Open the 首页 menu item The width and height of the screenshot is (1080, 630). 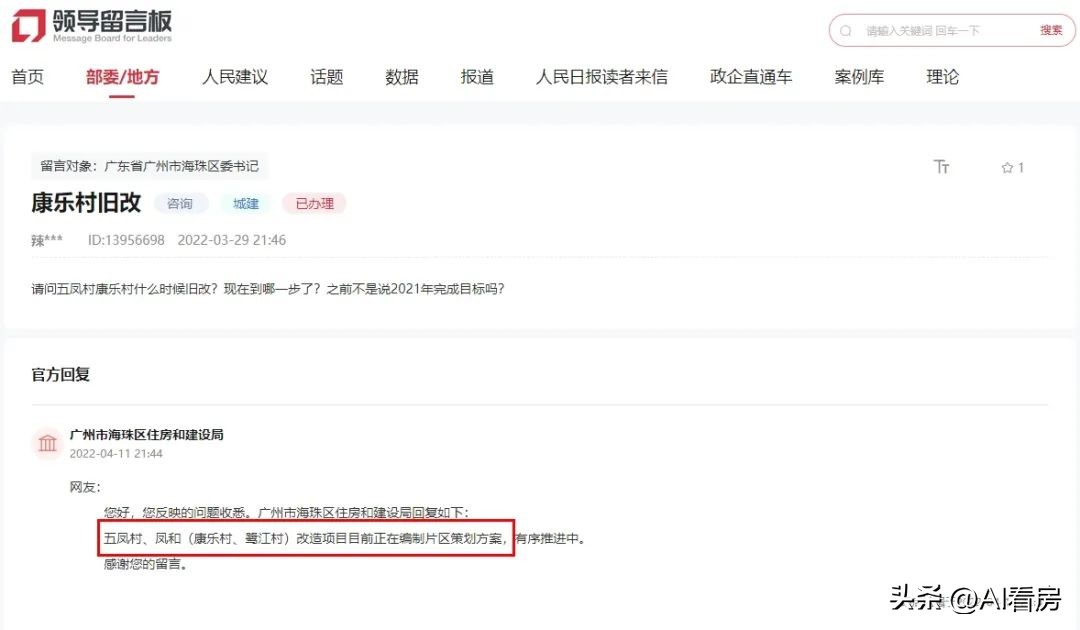point(28,77)
